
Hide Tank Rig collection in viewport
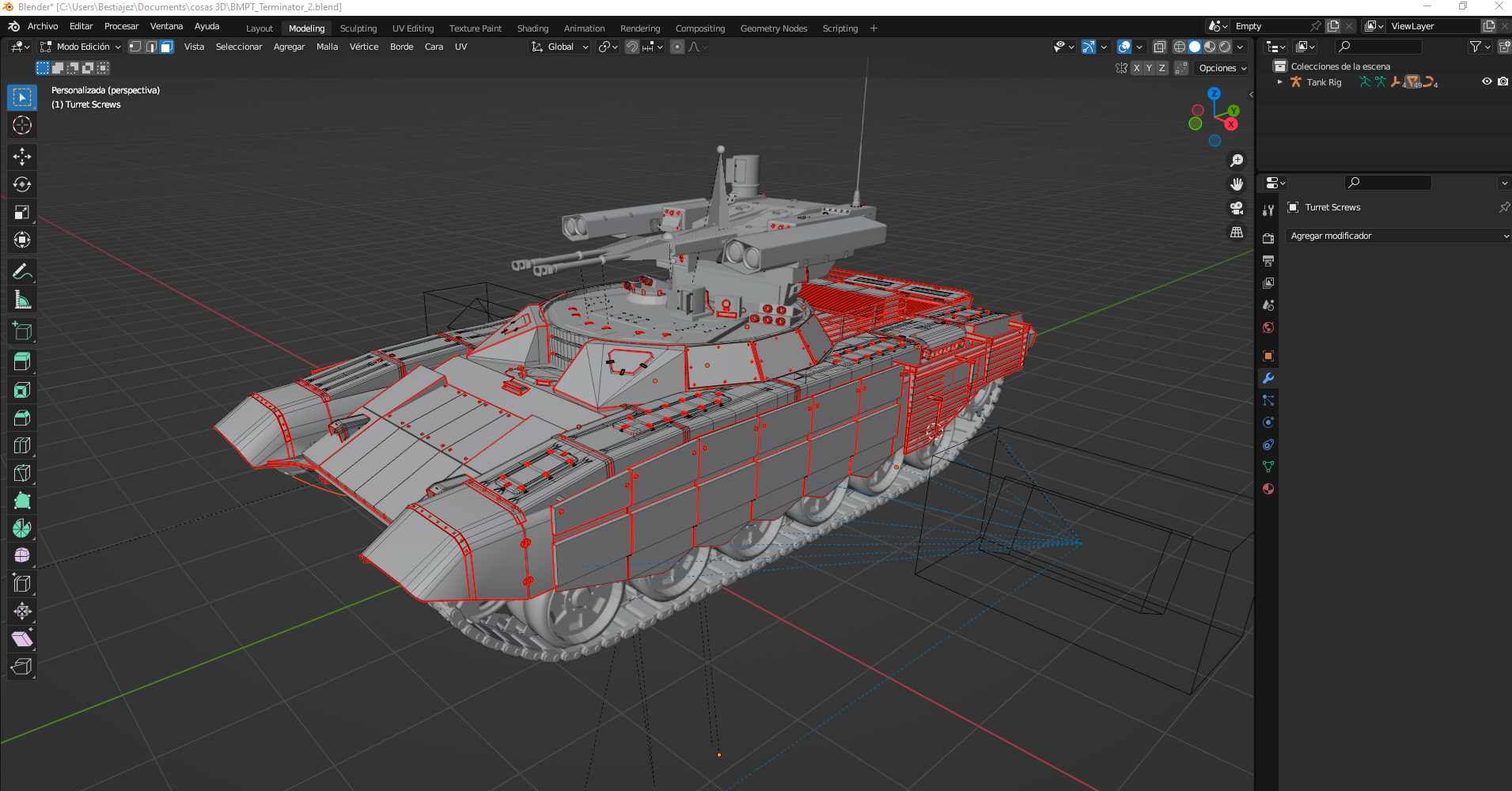pos(1487,81)
